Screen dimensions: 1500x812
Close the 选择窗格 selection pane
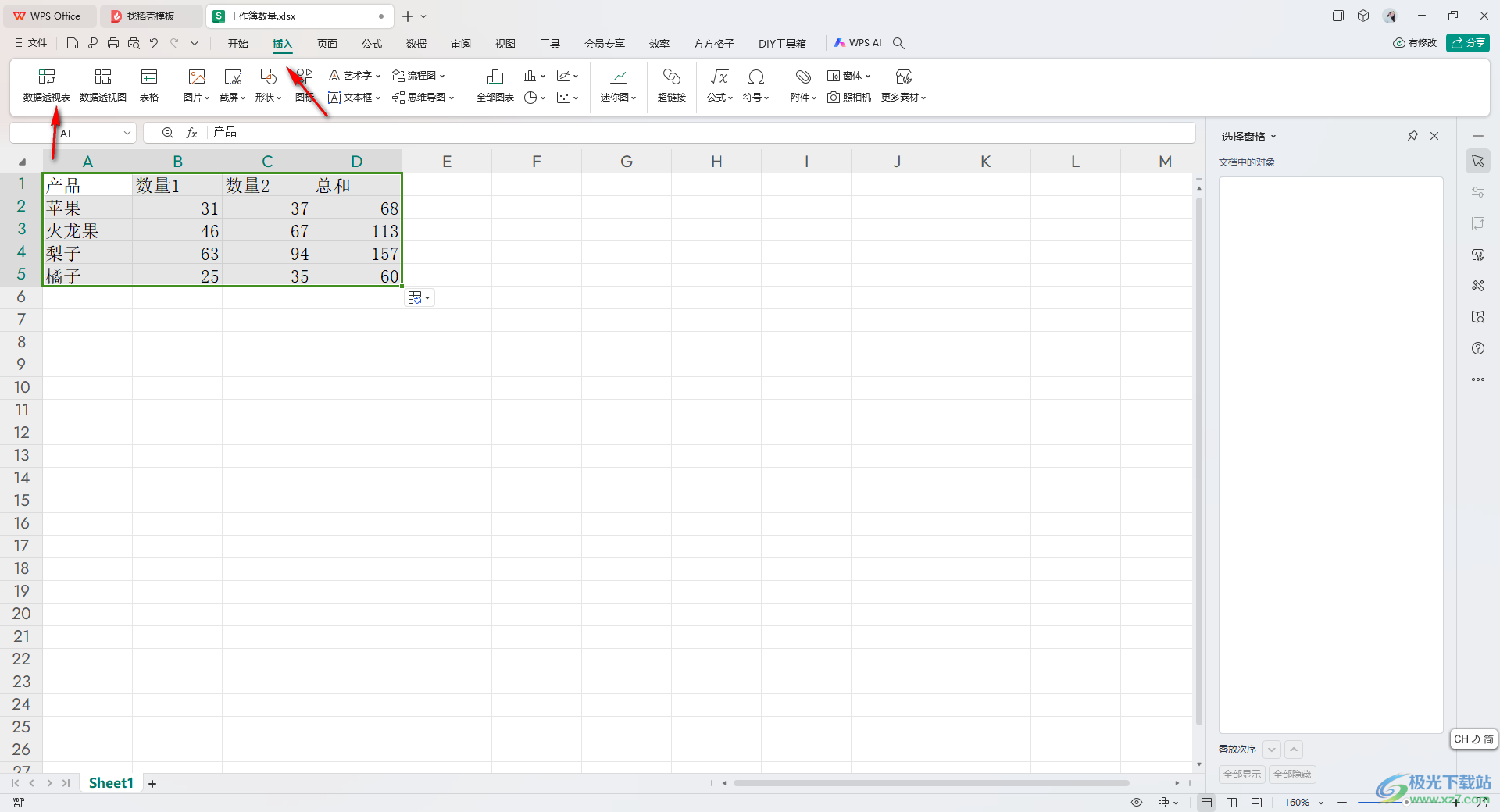click(1434, 136)
